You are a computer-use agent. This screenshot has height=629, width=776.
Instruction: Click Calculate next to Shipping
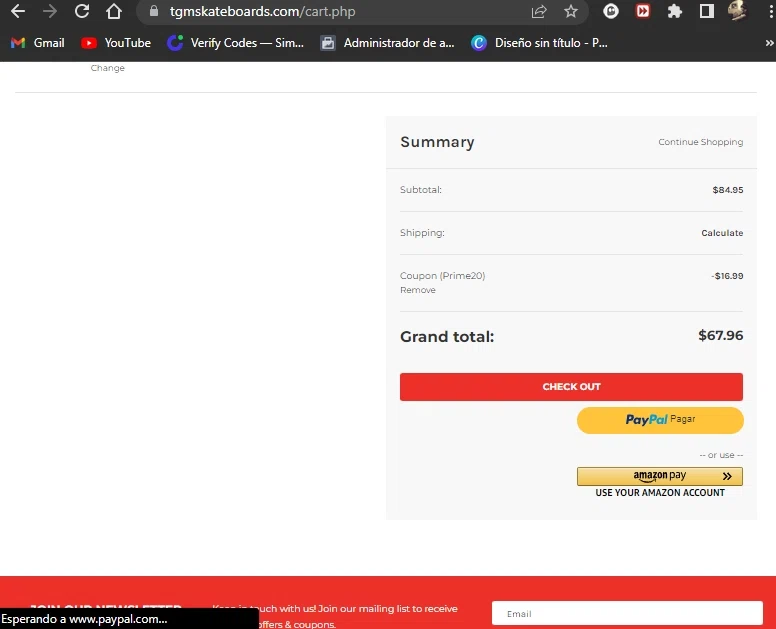[722, 233]
